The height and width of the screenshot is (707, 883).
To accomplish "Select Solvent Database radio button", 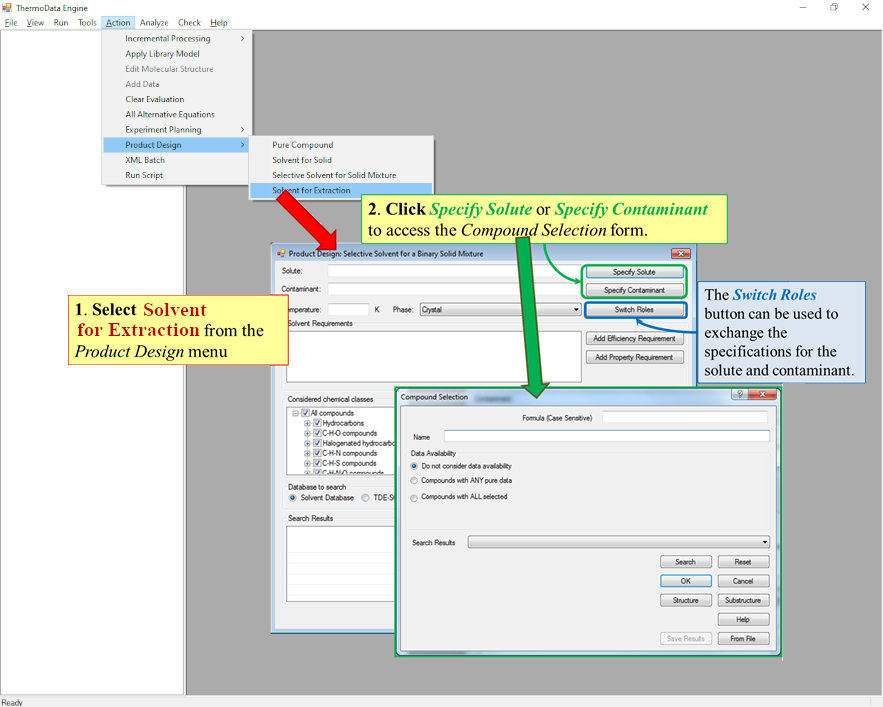I will (x=293, y=498).
